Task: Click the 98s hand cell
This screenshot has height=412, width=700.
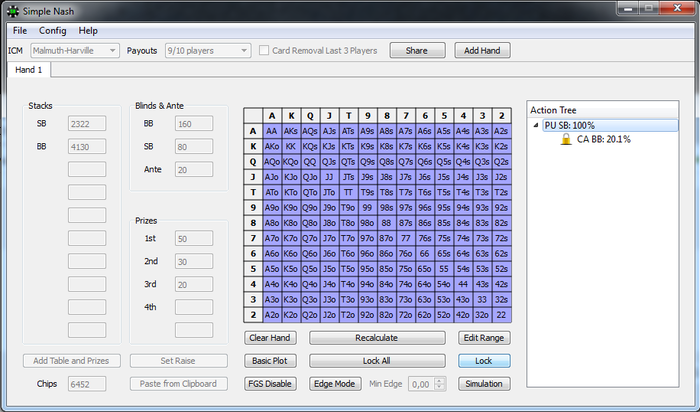Action: [386, 208]
